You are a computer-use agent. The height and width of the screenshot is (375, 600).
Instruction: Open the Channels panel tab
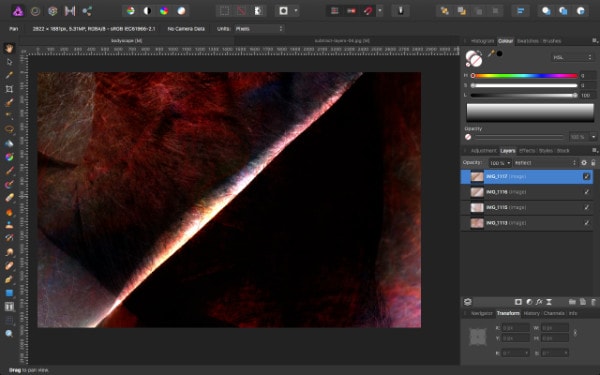pos(554,313)
